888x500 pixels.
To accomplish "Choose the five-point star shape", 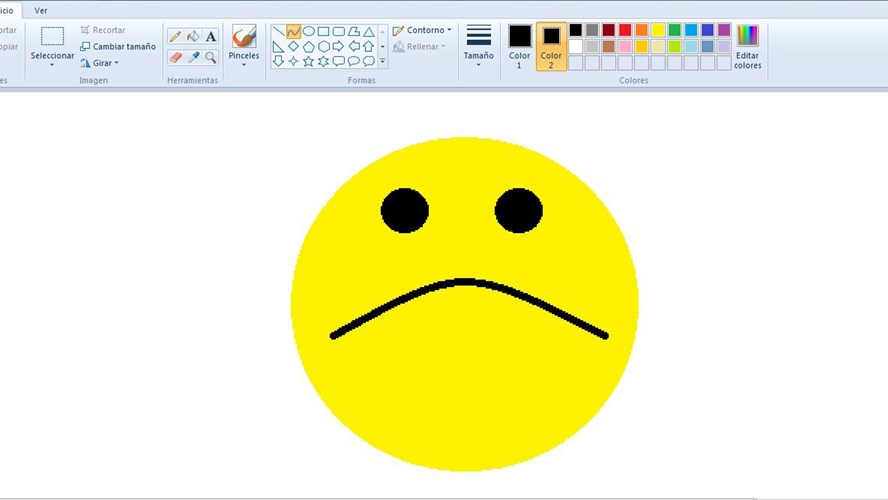I will click(x=308, y=61).
